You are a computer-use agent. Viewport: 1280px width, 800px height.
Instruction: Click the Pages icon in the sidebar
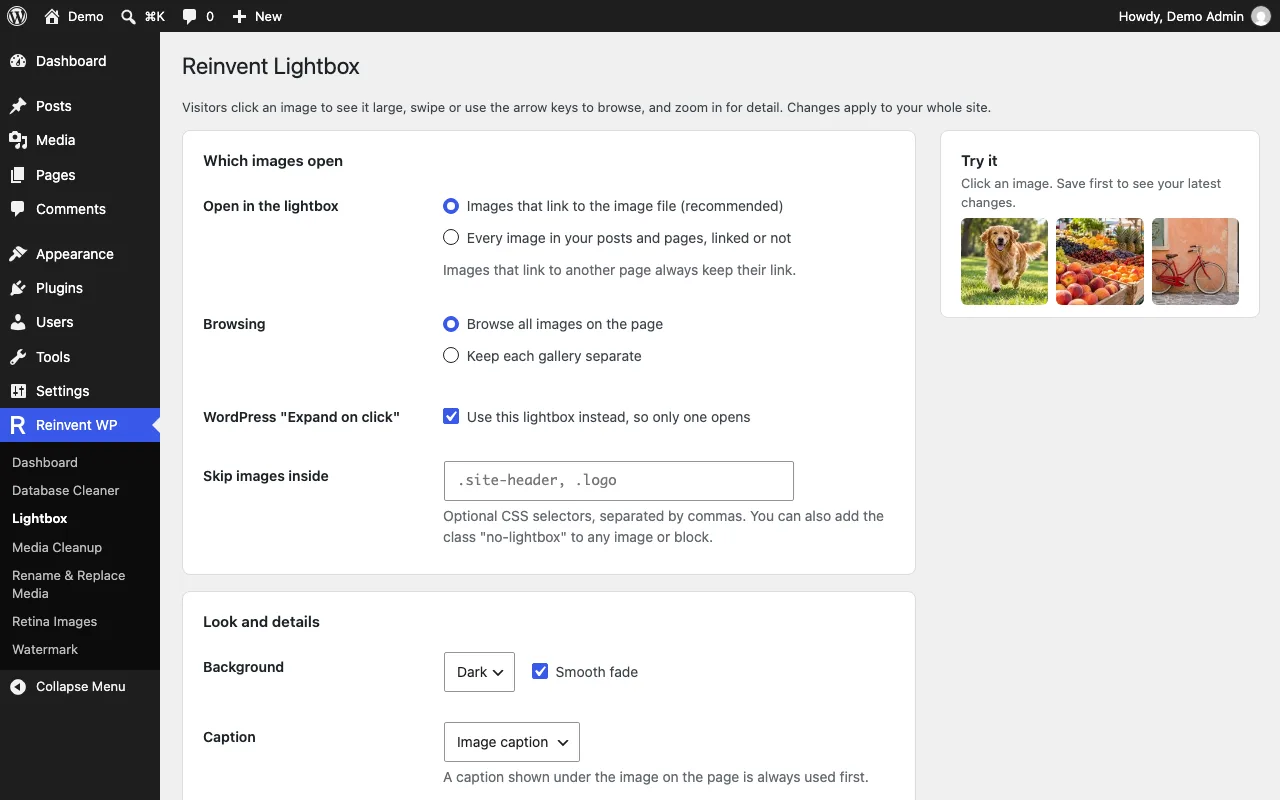pyautogui.click(x=18, y=175)
